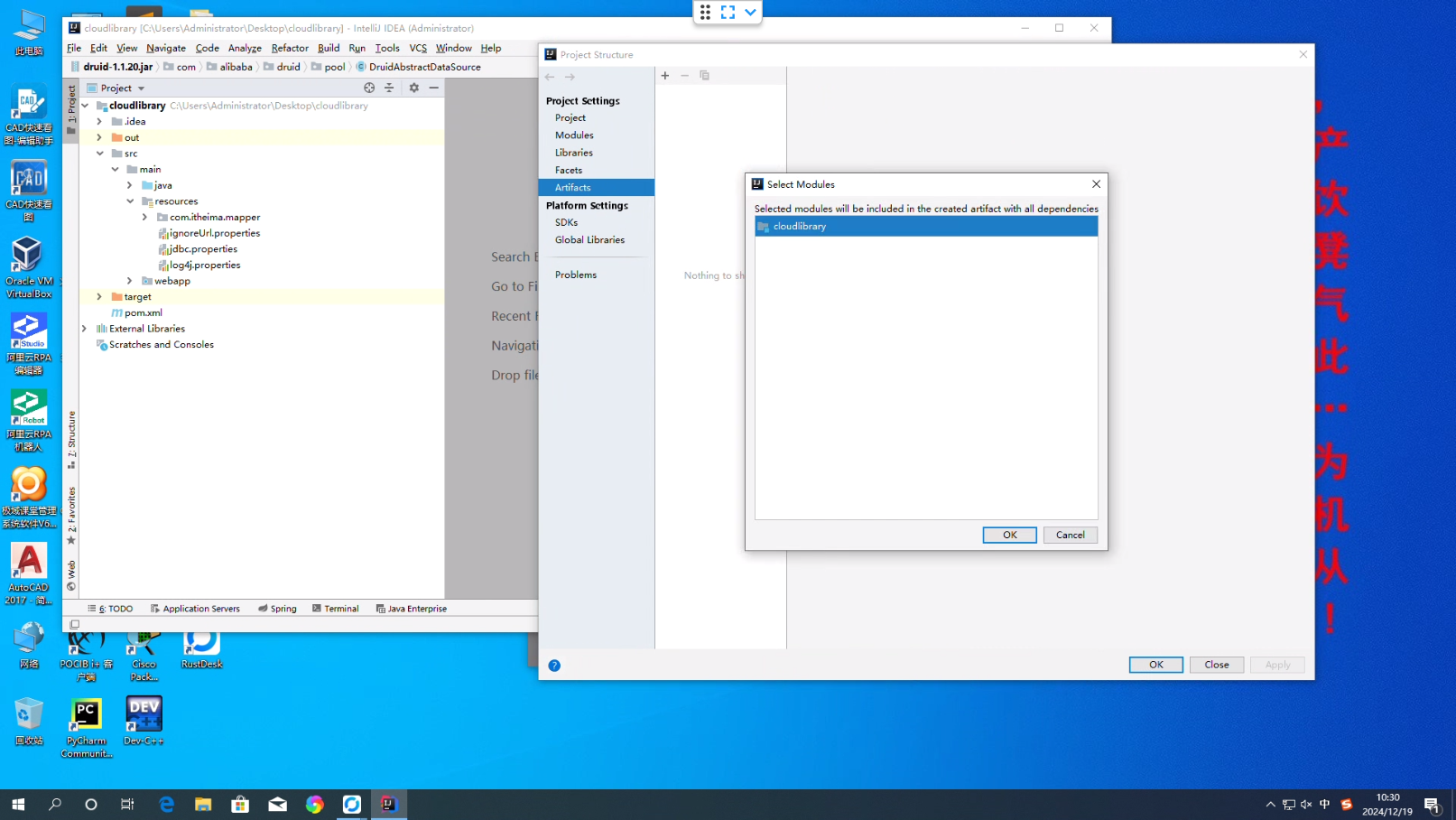Viewport: 1456px width, 820px height.
Task: Click the Remove artifact minus icon
Action: point(684,76)
